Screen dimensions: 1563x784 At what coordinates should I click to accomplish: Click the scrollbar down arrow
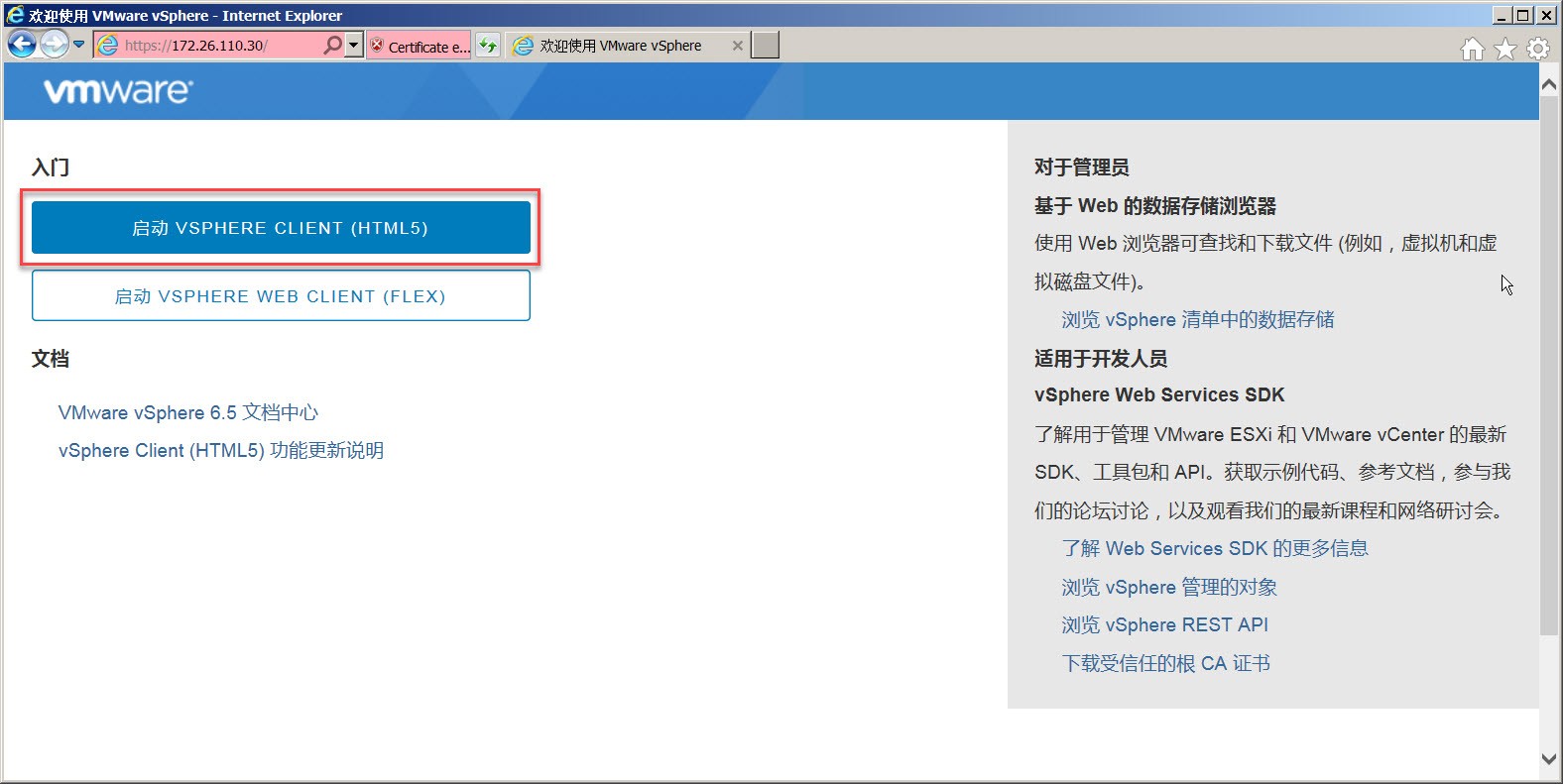coord(1549,759)
